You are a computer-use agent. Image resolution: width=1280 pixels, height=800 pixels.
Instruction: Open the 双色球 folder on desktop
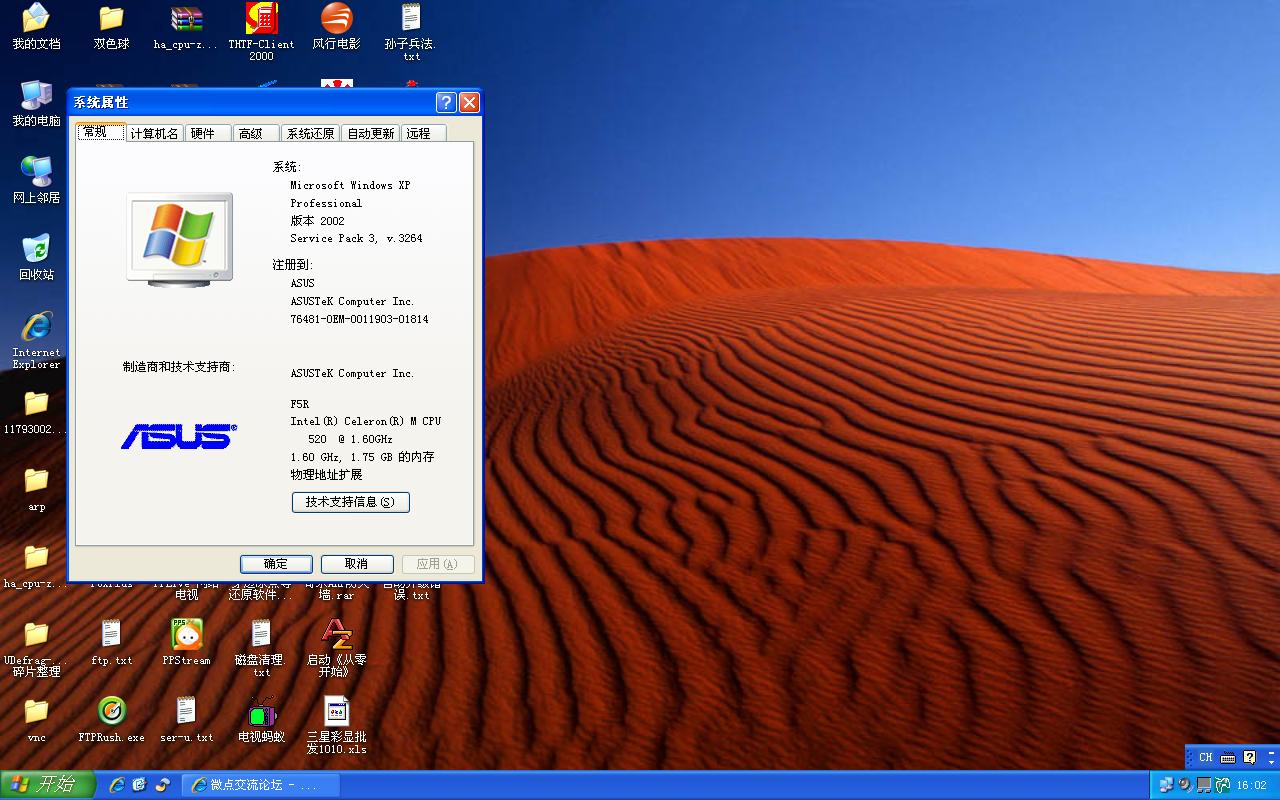[x=111, y=26]
